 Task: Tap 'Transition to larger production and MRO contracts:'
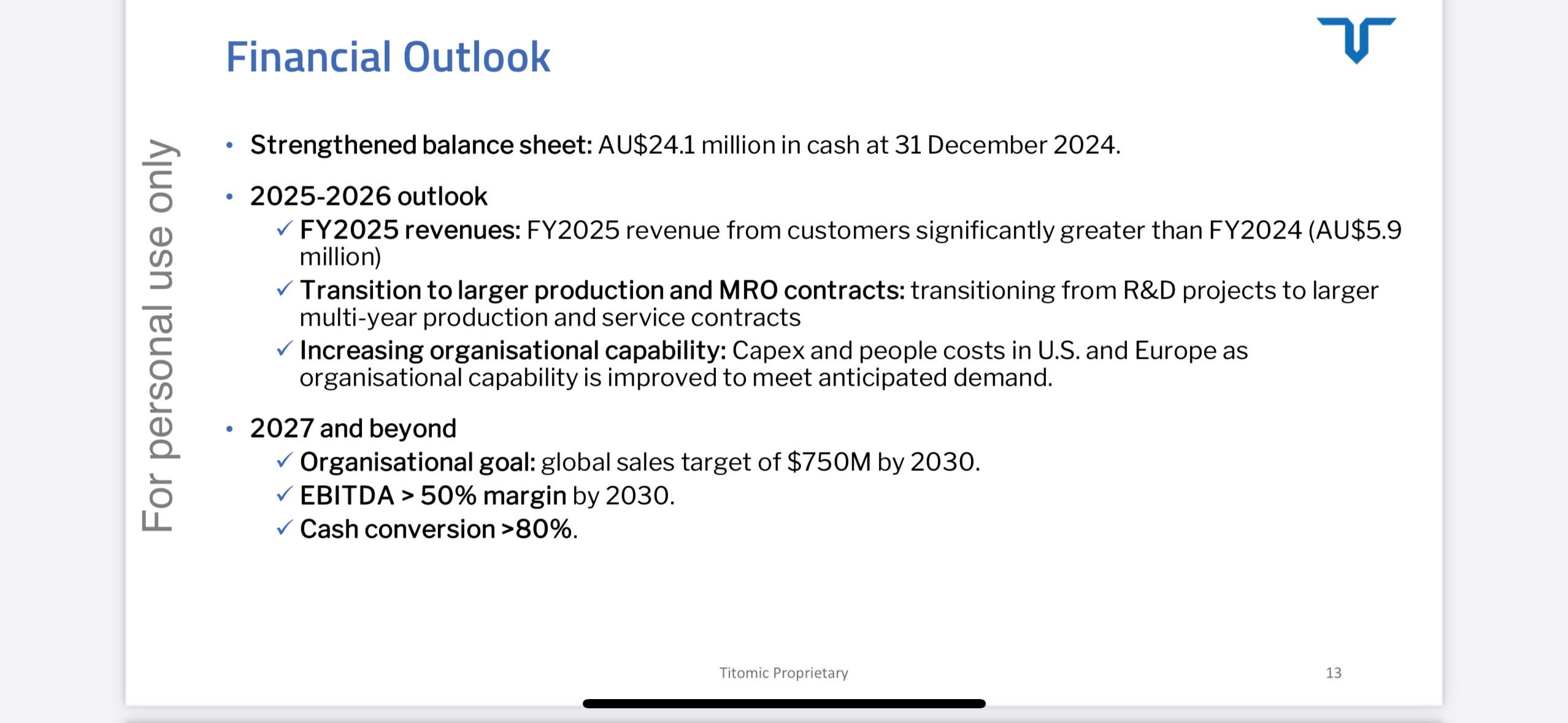click(602, 290)
